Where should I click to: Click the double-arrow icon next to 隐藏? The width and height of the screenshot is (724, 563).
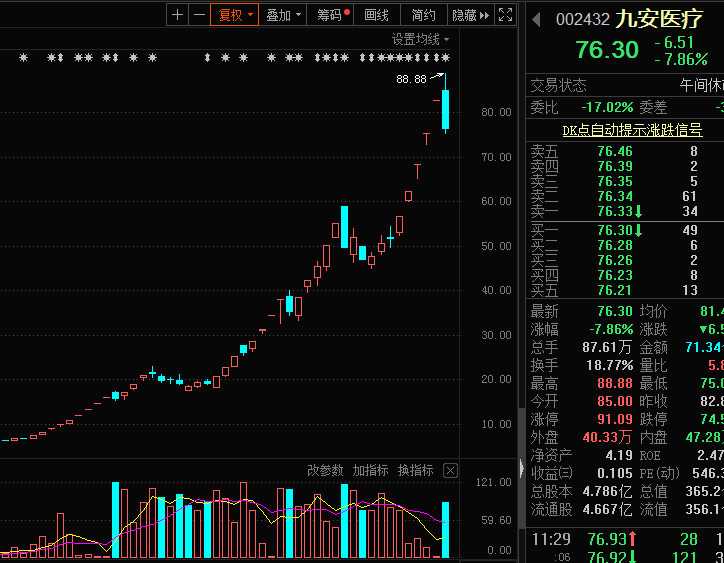coord(485,15)
